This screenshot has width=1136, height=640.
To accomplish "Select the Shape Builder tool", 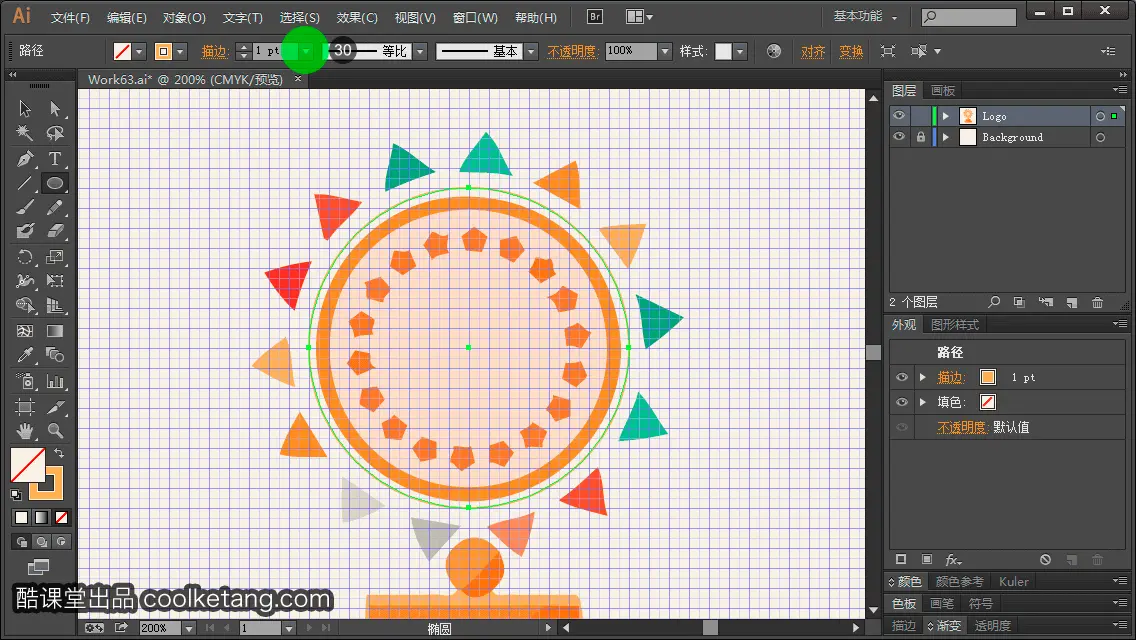I will 25,305.
